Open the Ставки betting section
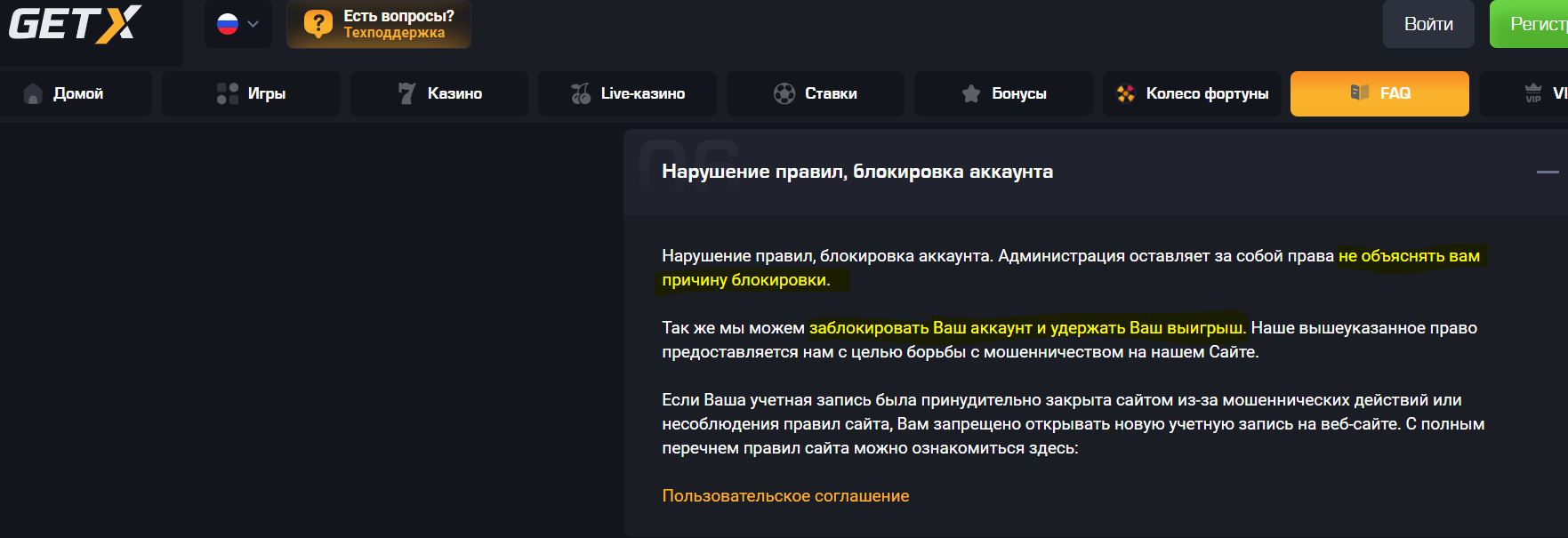1568x538 pixels. [x=816, y=93]
